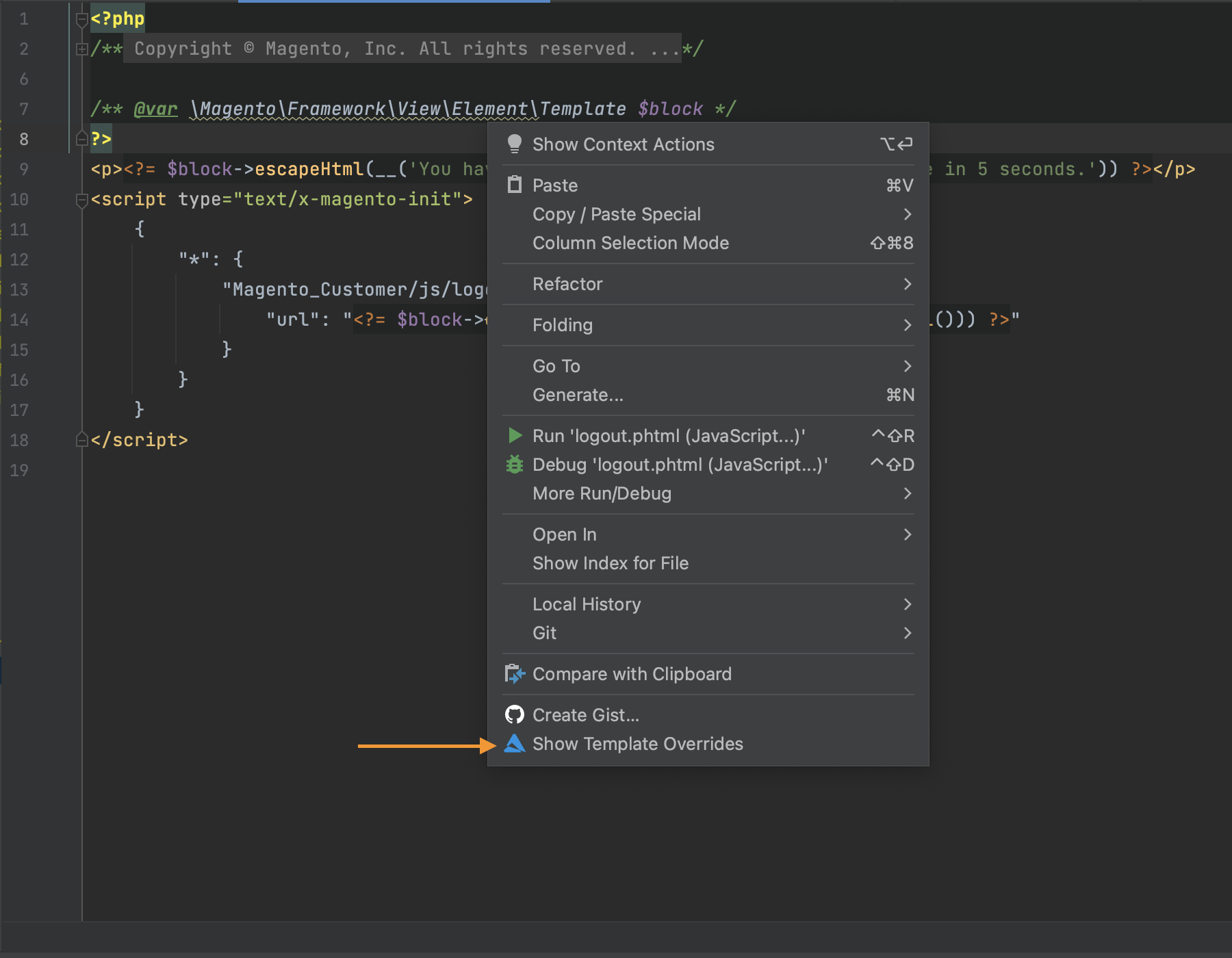This screenshot has height=958, width=1232.
Task: Click the GitHub icon beside Create Gist
Action: click(x=515, y=714)
